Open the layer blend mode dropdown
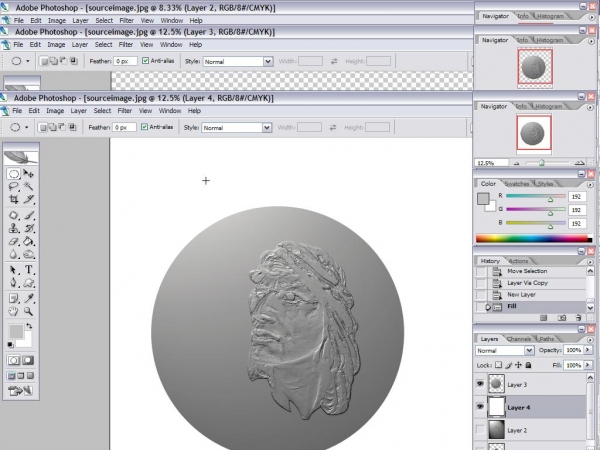The width and height of the screenshot is (600, 450). [x=529, y=351]
